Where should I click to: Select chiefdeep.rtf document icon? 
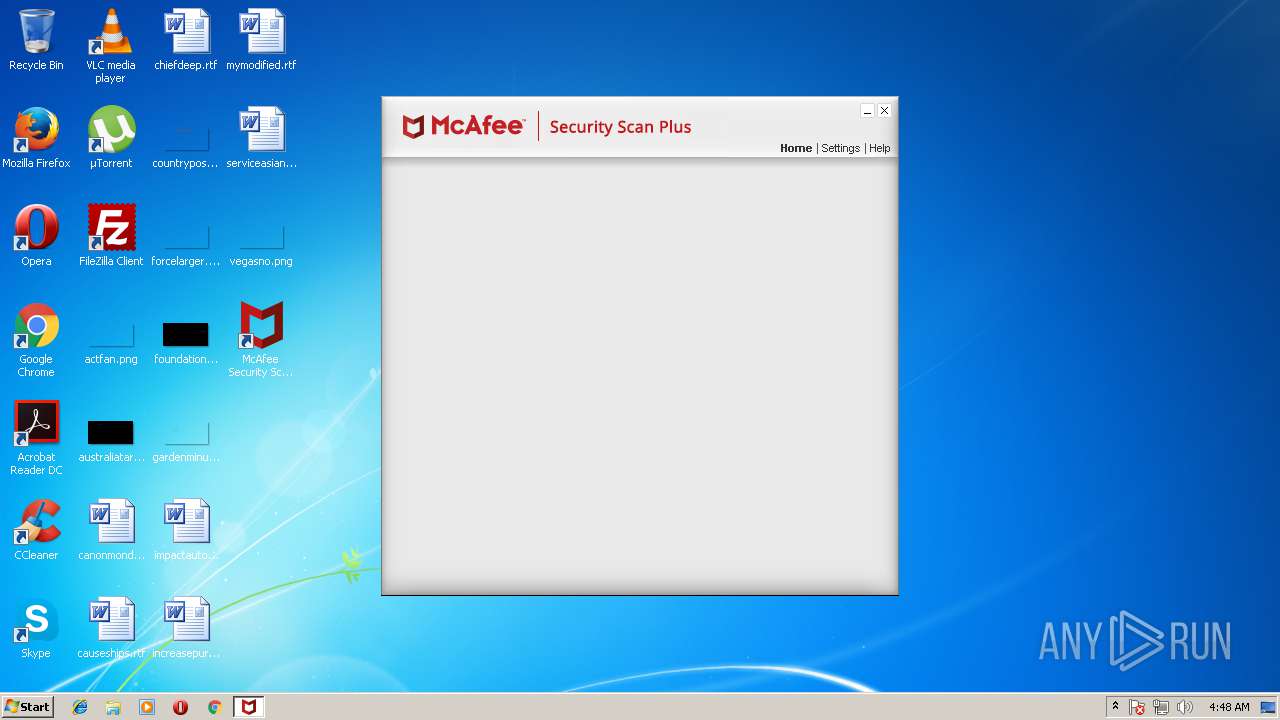(186, 40)
